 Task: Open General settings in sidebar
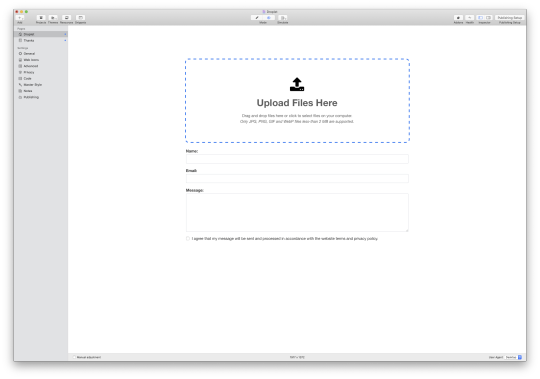click(x=41, y=53)
